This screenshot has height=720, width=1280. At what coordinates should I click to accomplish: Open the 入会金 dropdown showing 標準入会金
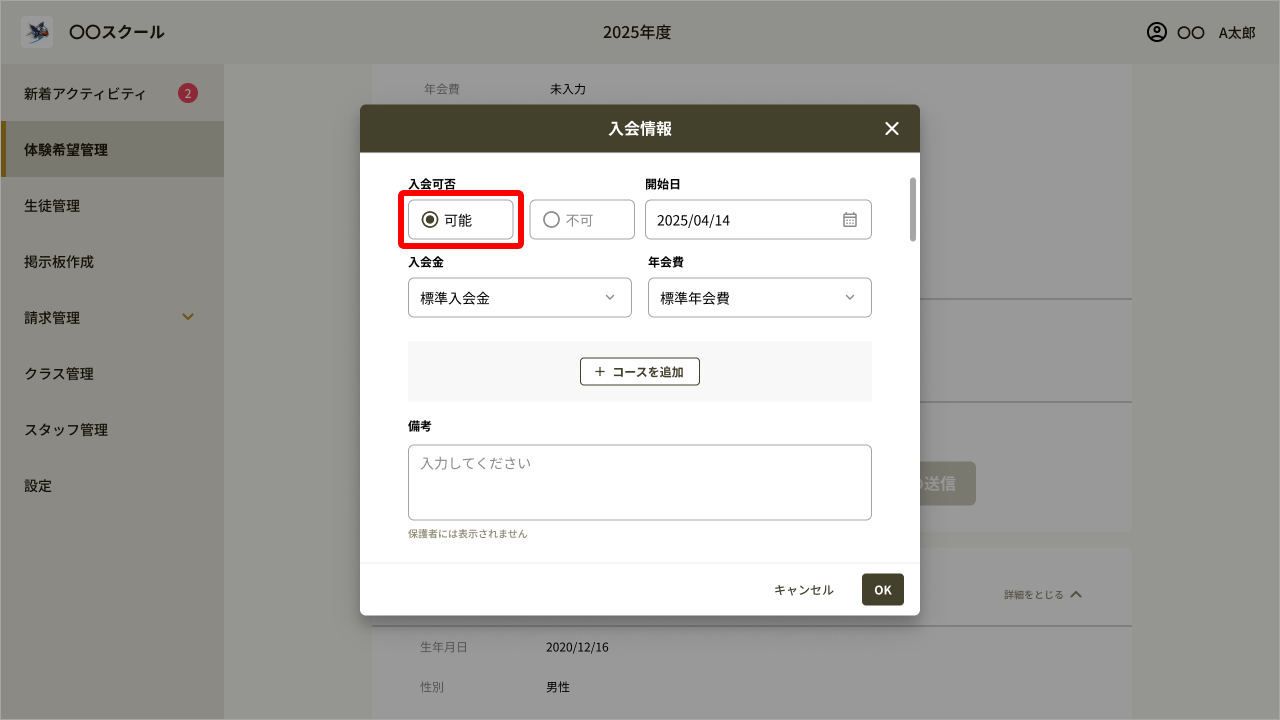[519, 297]
